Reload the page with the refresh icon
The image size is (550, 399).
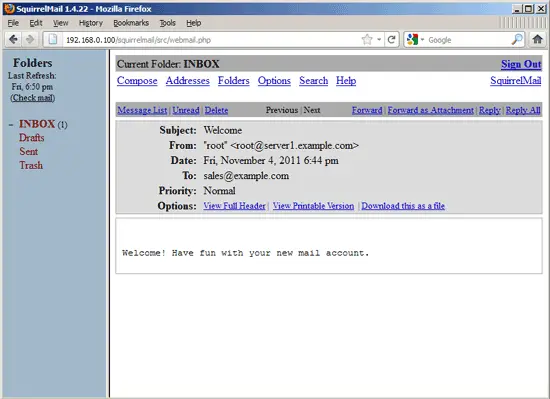coord(391,39)
